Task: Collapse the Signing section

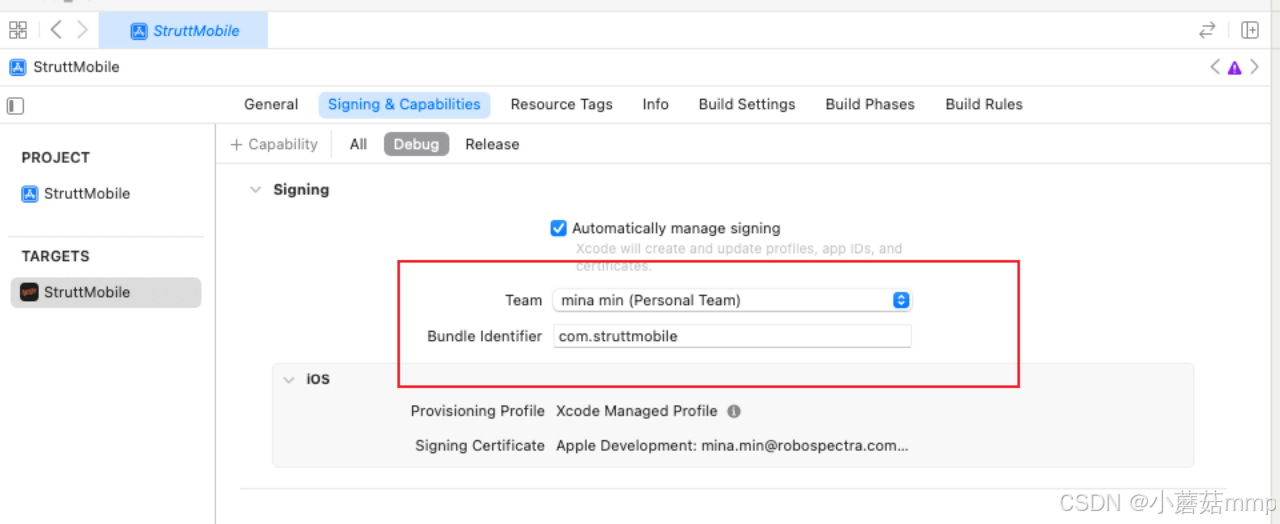Action: (256, 189)
